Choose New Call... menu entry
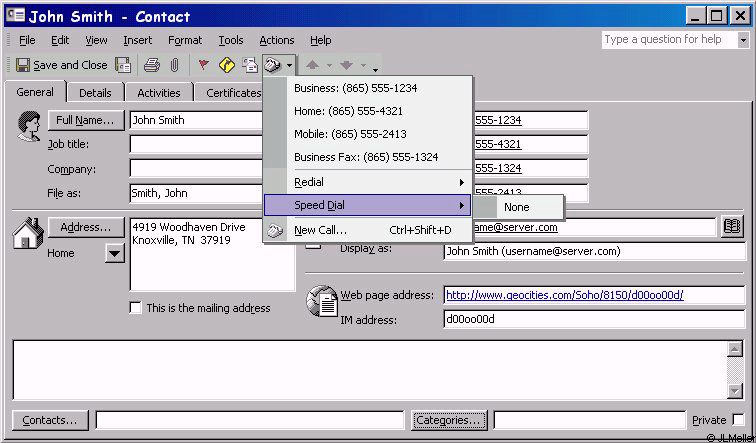Image resolution: width=756 pixels, height=443 pixels. [367, 230]
